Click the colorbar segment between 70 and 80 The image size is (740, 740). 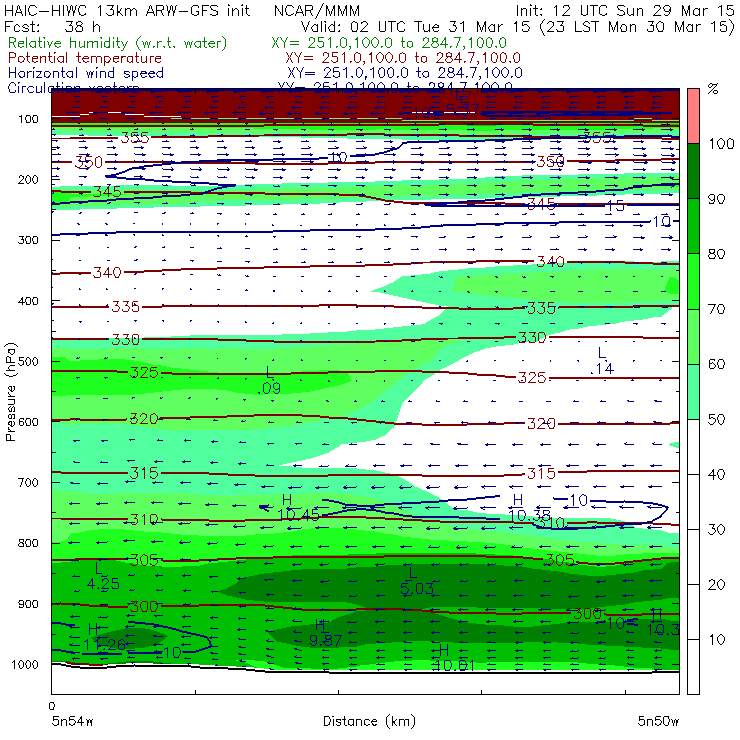click(x=693, y=281)
